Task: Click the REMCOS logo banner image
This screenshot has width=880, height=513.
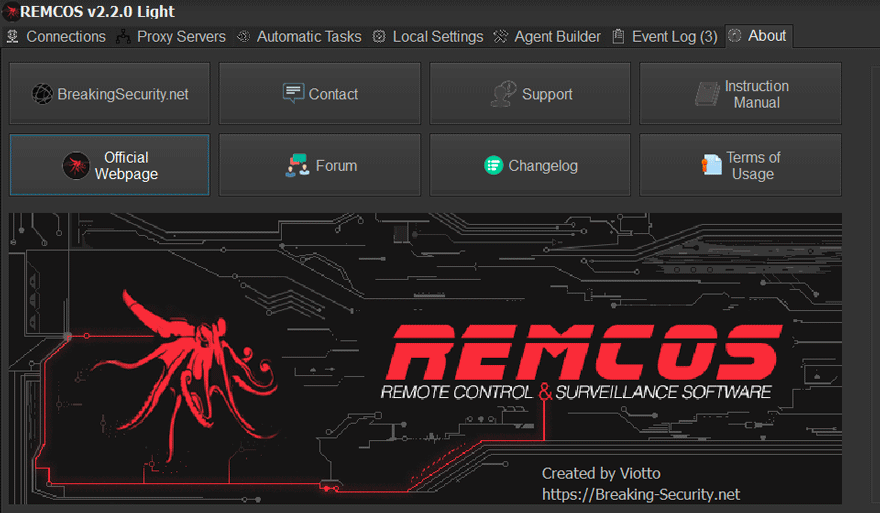Action: 425,358
